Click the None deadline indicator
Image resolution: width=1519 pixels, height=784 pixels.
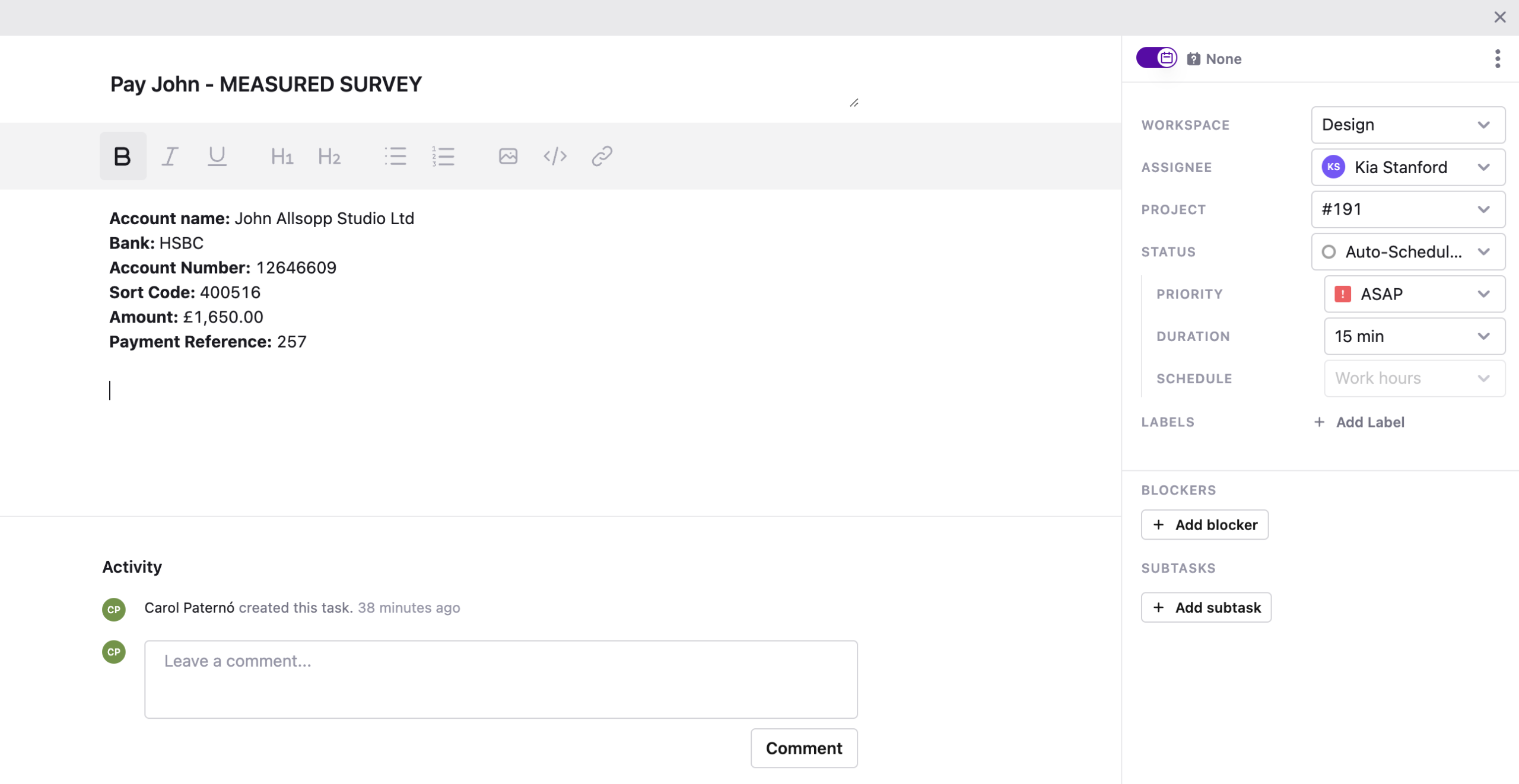click(1215, 59)
